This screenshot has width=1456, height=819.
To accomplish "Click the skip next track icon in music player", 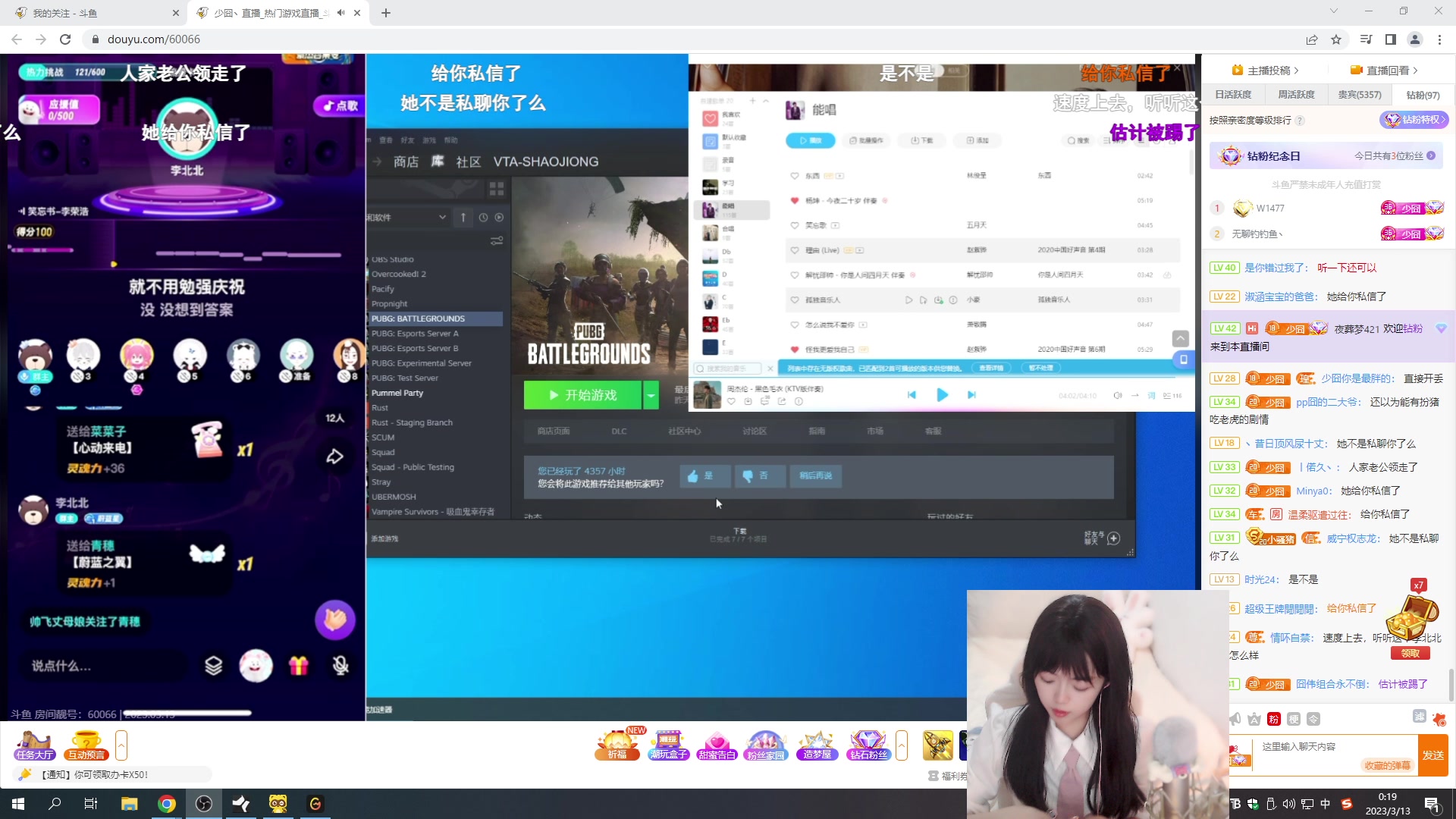I will click(971, 394).
